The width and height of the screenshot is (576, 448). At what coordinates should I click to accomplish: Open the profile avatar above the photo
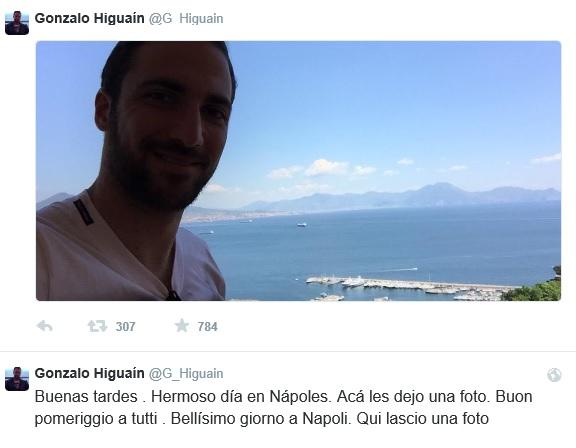(x=17, y=23)
